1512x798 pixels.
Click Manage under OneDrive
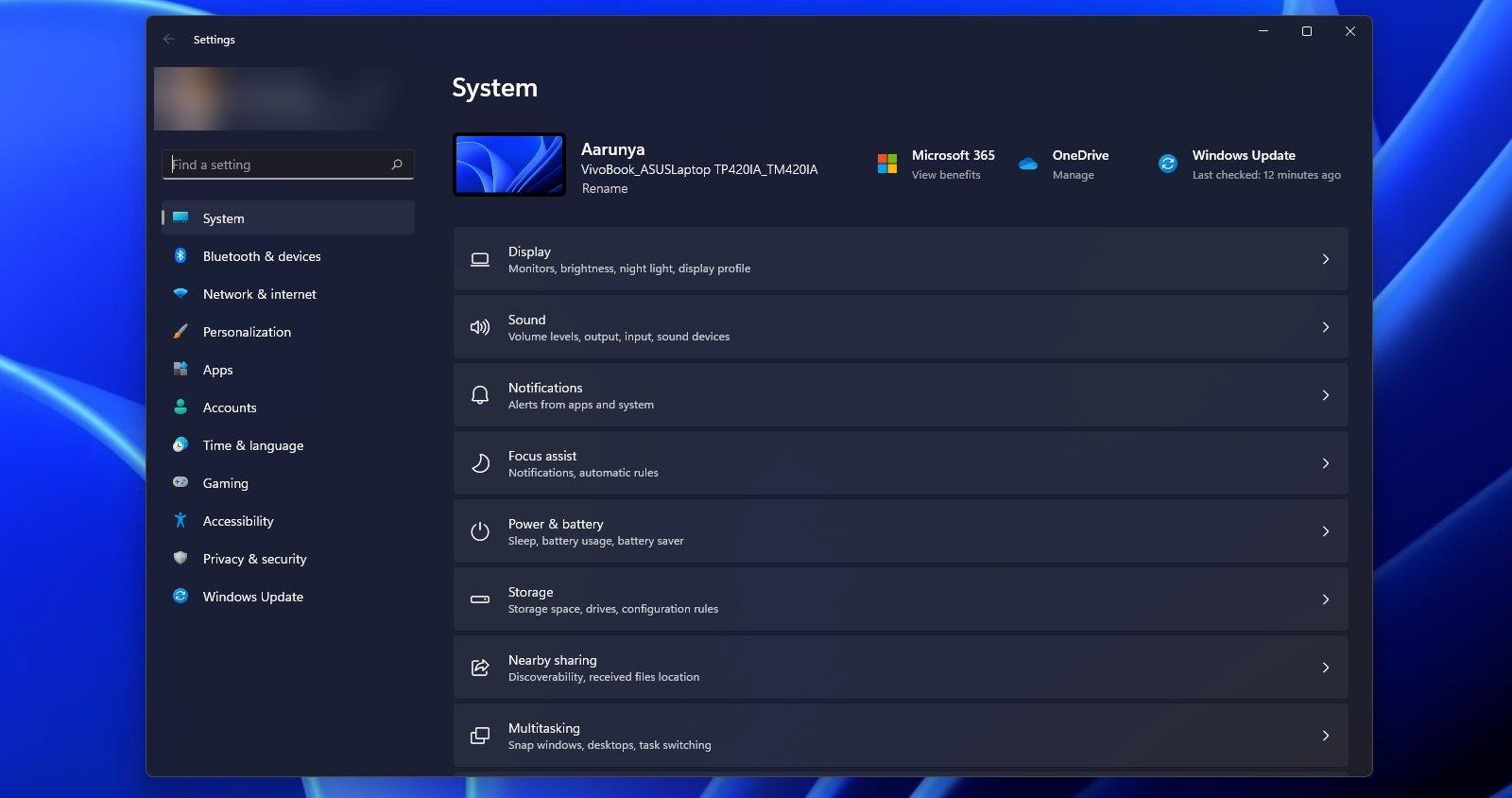pyautogui.click(x=1074, y=175)
